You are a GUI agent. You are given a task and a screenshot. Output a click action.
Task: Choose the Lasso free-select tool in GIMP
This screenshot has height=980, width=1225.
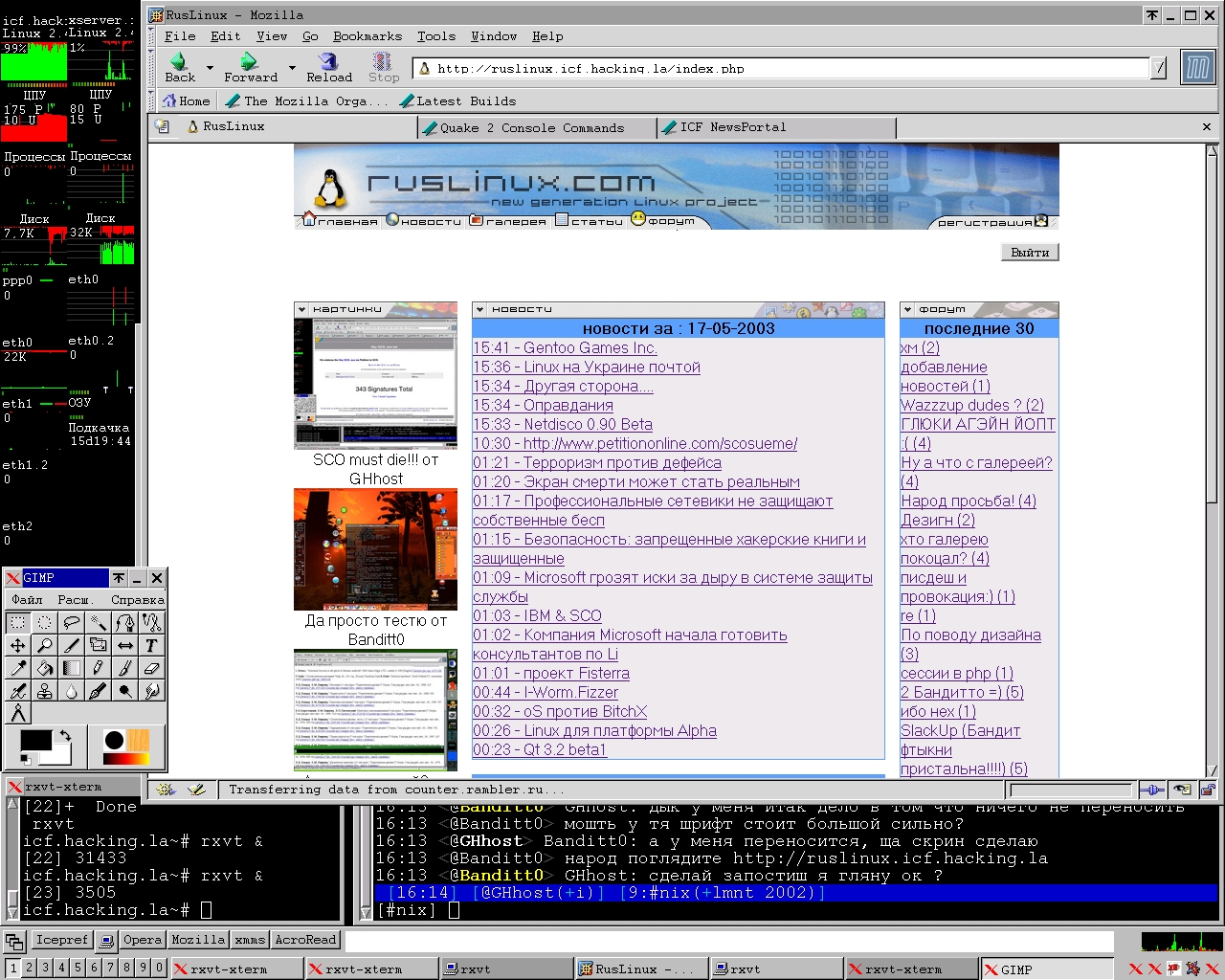72,623
